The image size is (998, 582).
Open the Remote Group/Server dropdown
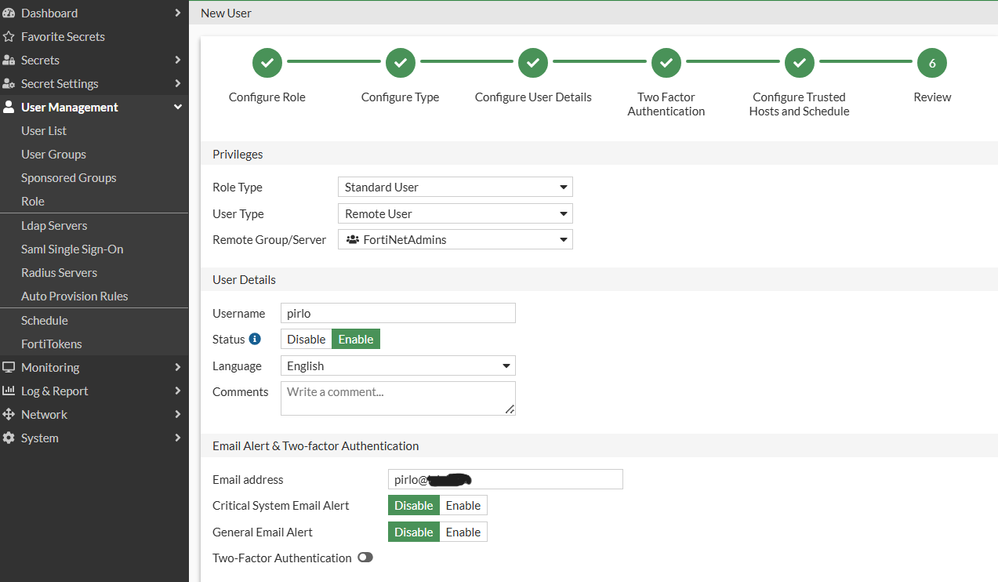[x=455, y=239]
